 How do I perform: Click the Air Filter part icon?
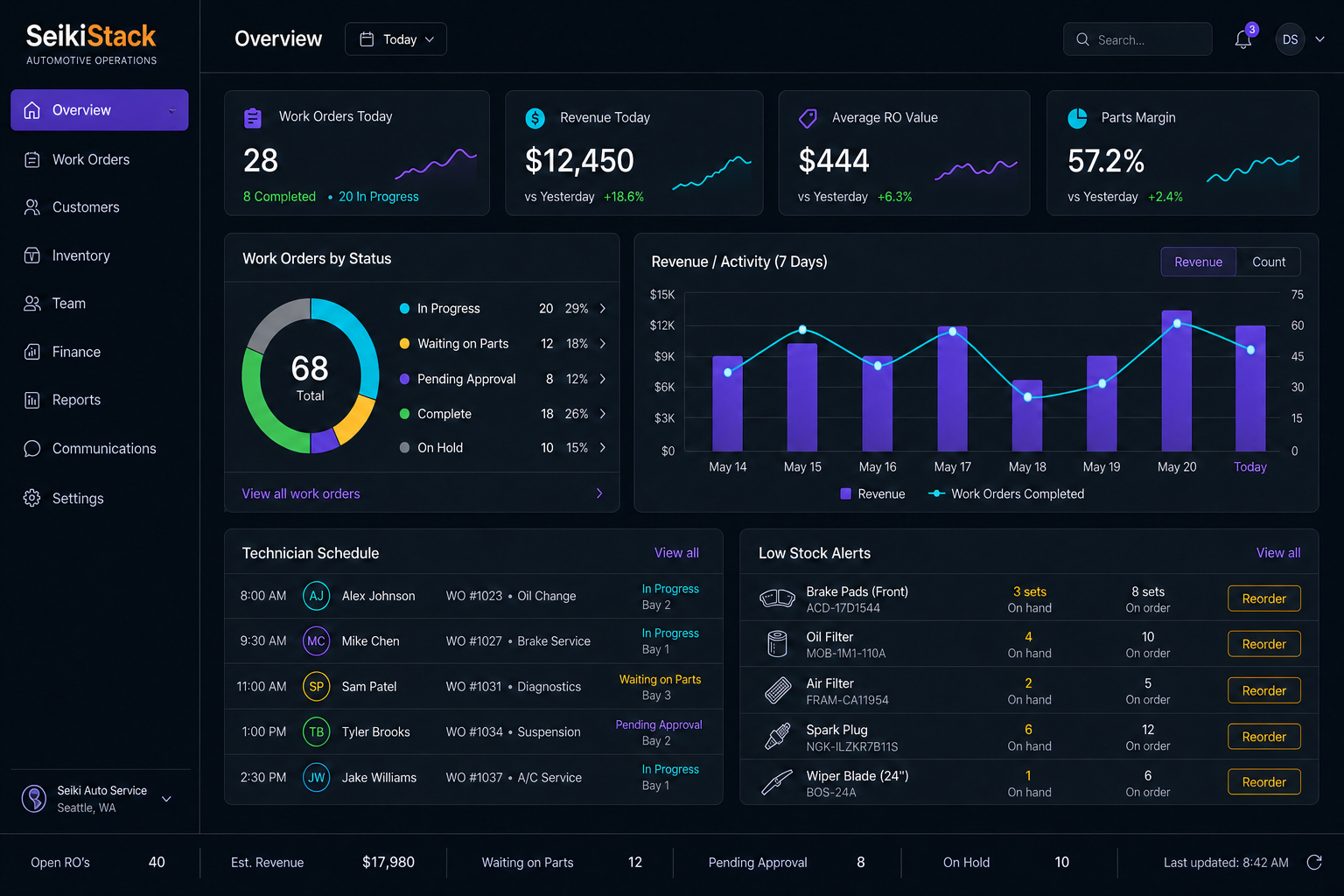(777, 690)
